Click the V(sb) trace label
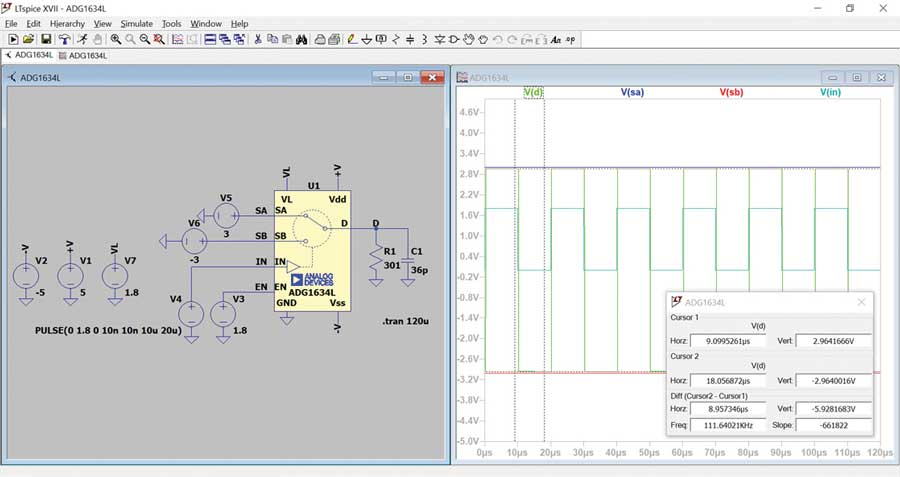The image size is (900, 477). pos(732,92)
